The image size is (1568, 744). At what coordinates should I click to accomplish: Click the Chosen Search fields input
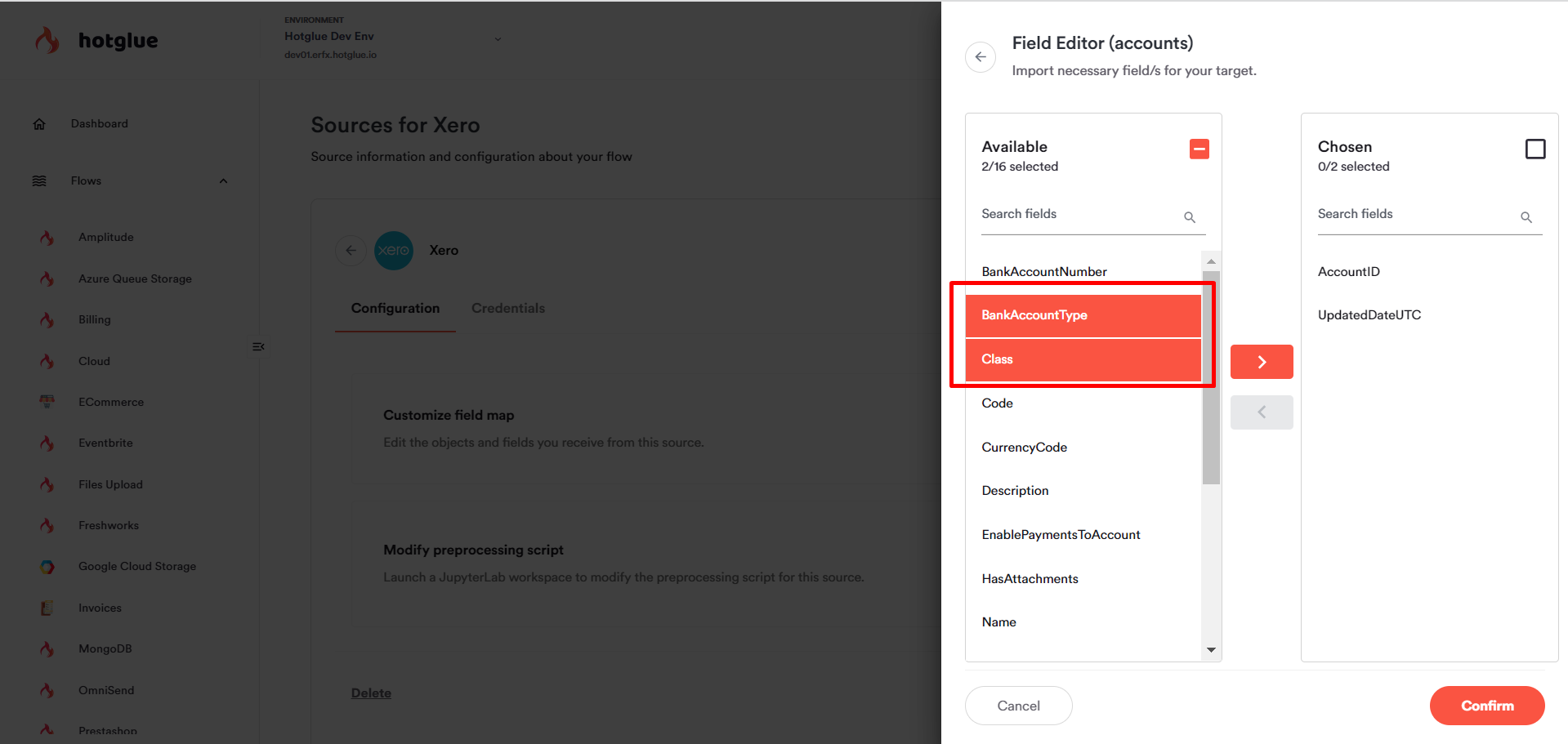(1430, 215)
